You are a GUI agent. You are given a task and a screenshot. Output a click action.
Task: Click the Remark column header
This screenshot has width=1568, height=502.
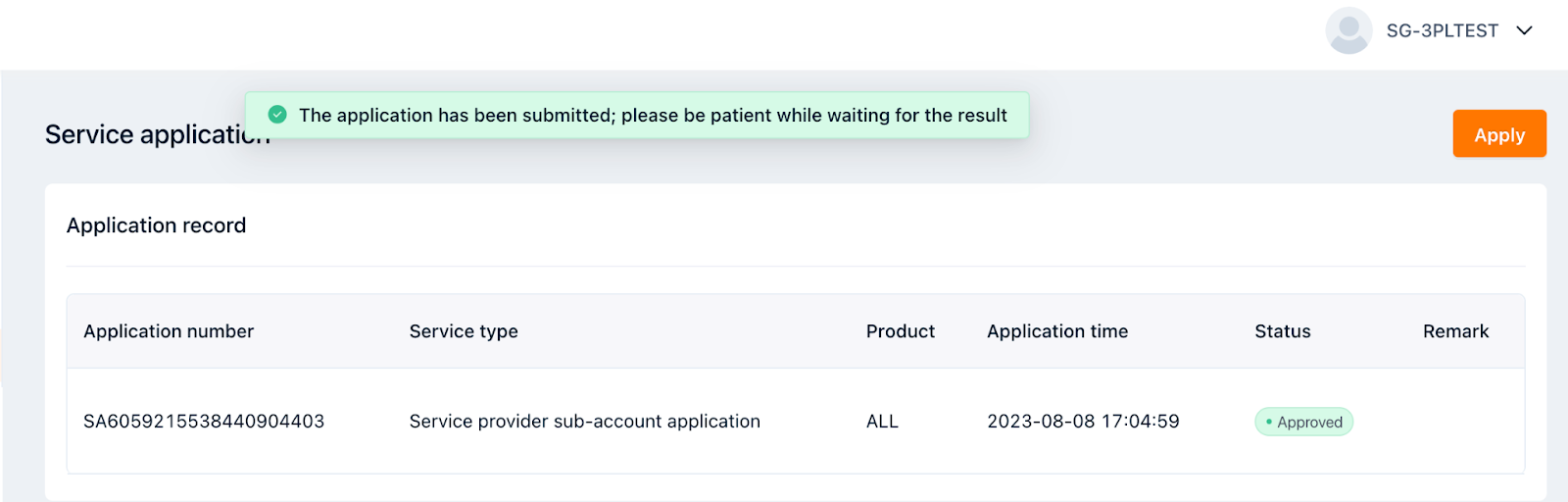(x=1455, y=331)
